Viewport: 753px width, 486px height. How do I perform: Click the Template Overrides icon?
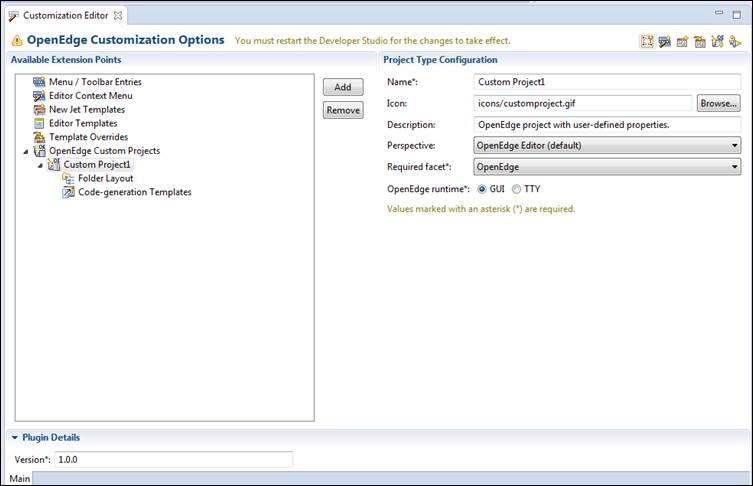pos(39,137)
